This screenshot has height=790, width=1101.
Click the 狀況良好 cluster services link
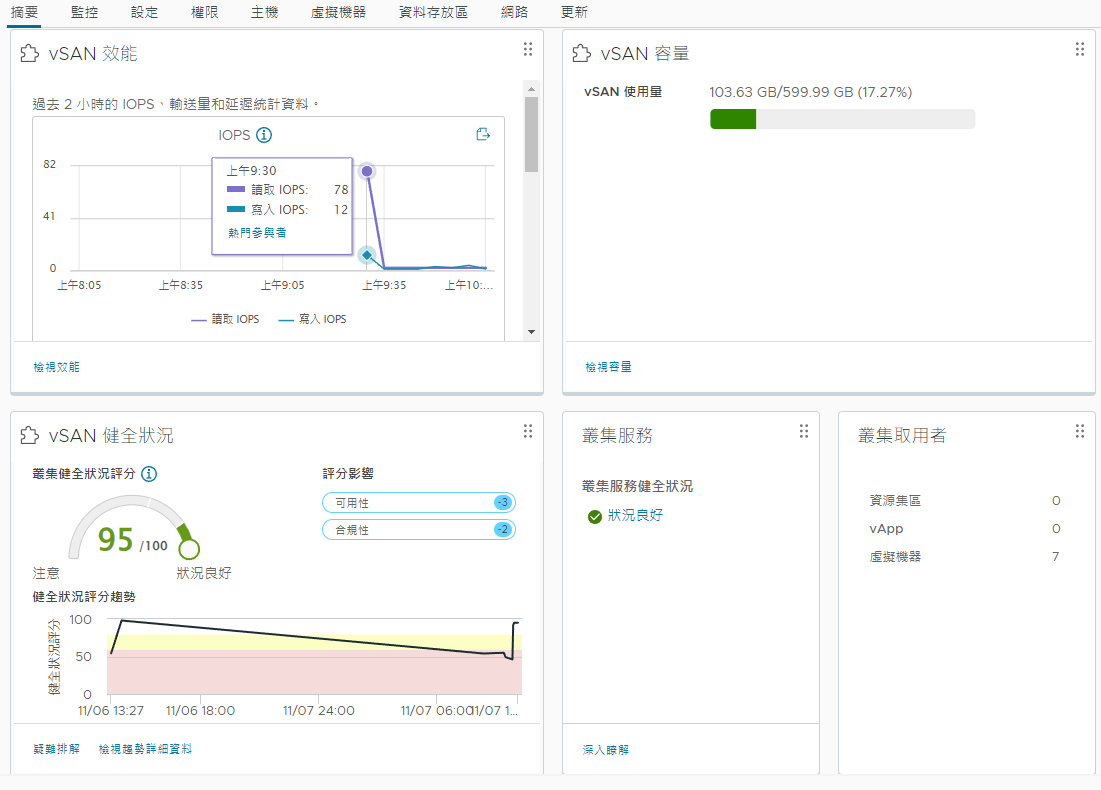pyautogui.click(x=635, y=515)
